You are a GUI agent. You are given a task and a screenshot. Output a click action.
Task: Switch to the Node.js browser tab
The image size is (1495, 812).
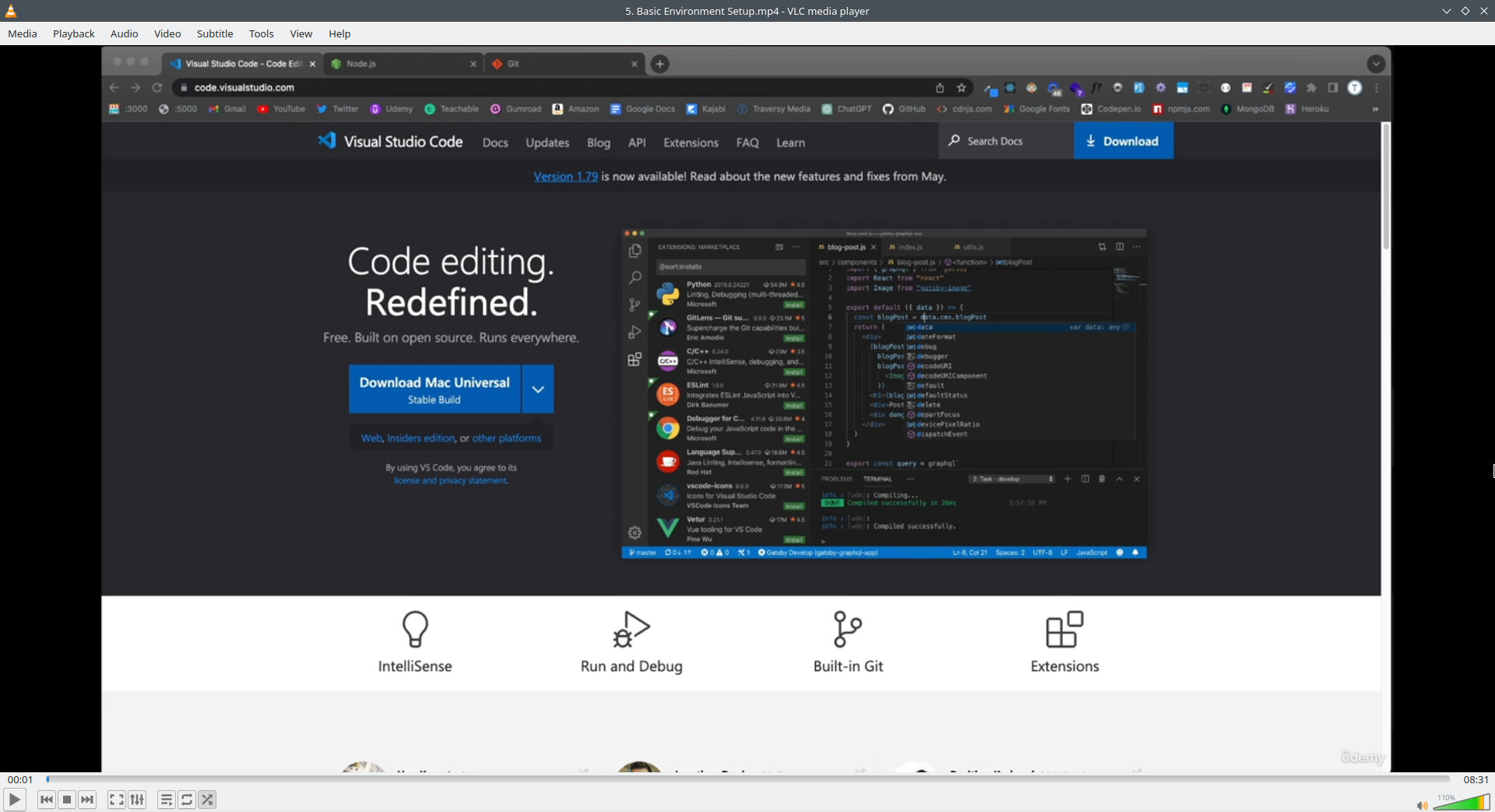tap(402, 64)
